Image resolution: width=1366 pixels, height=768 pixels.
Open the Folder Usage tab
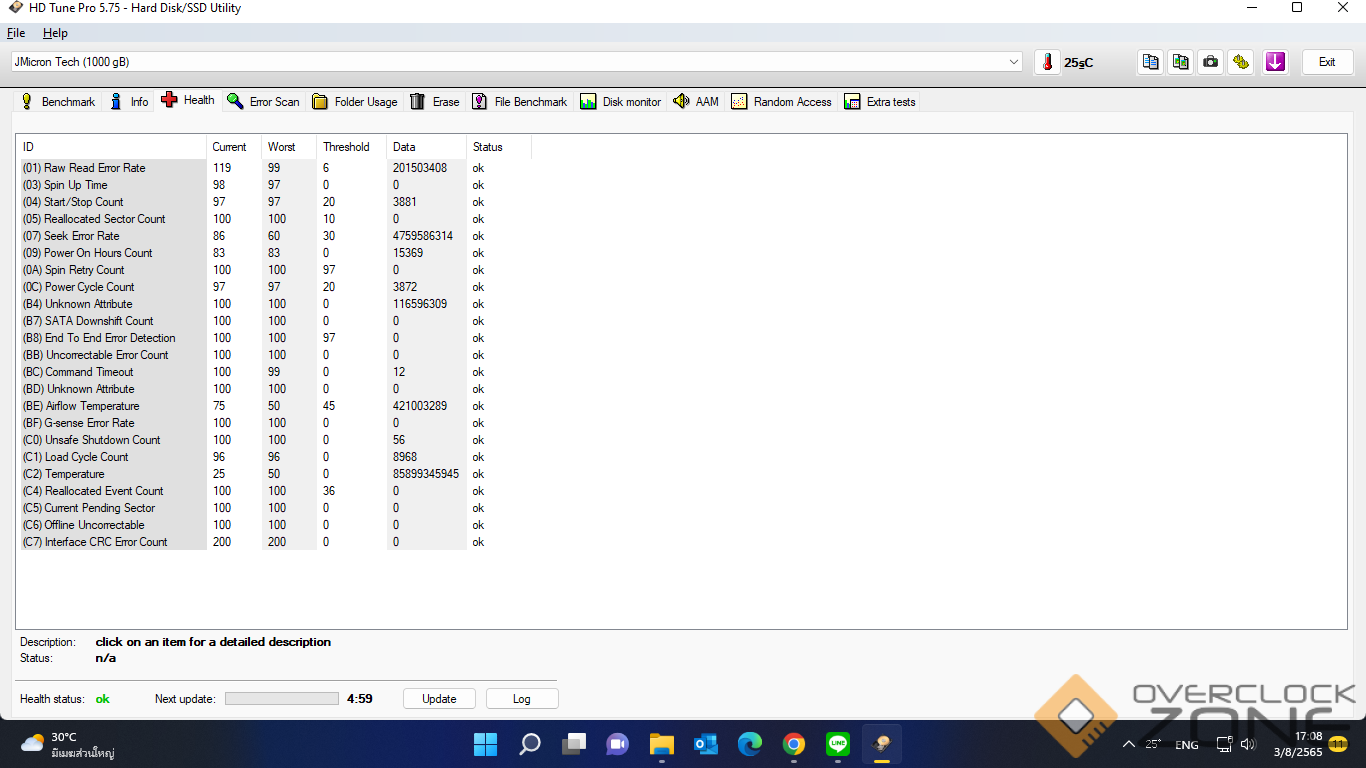click(x=355, y=102)
